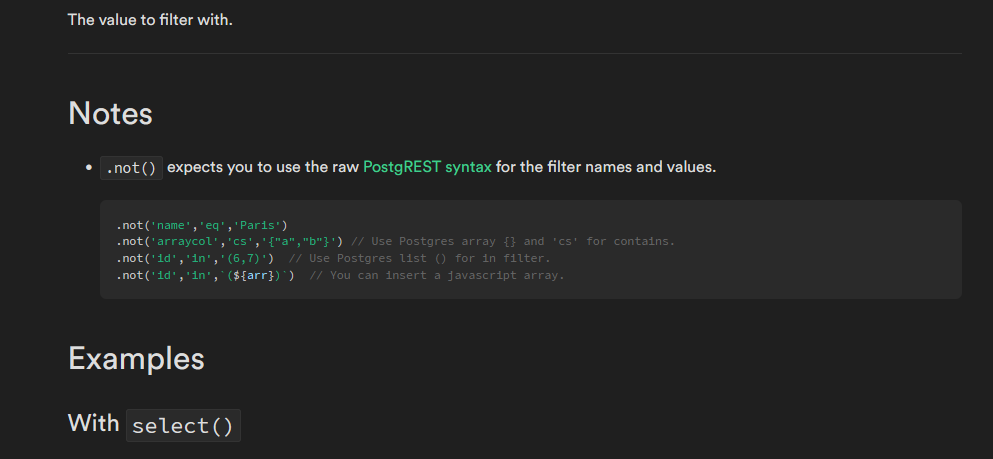Click the bullet point before .not()
The height and width of the screenshot is (459, 993).
[x=90, y=168]
